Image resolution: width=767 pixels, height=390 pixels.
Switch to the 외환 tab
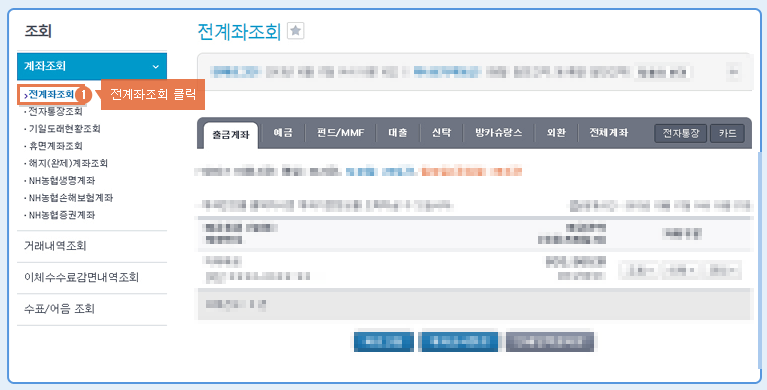click(x=556, y=133)
